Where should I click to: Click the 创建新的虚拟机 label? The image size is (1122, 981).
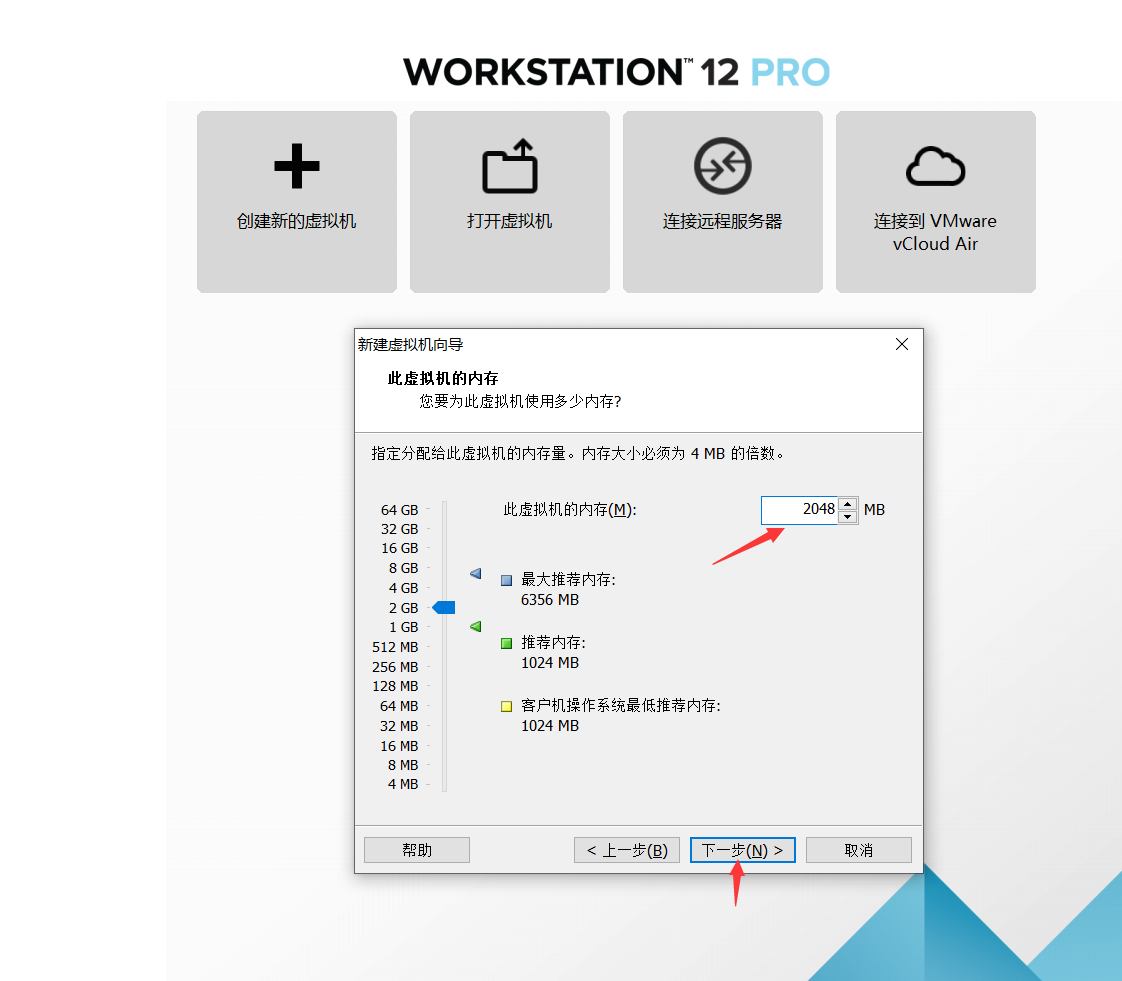pyautogui.click(x=296, y=221)
